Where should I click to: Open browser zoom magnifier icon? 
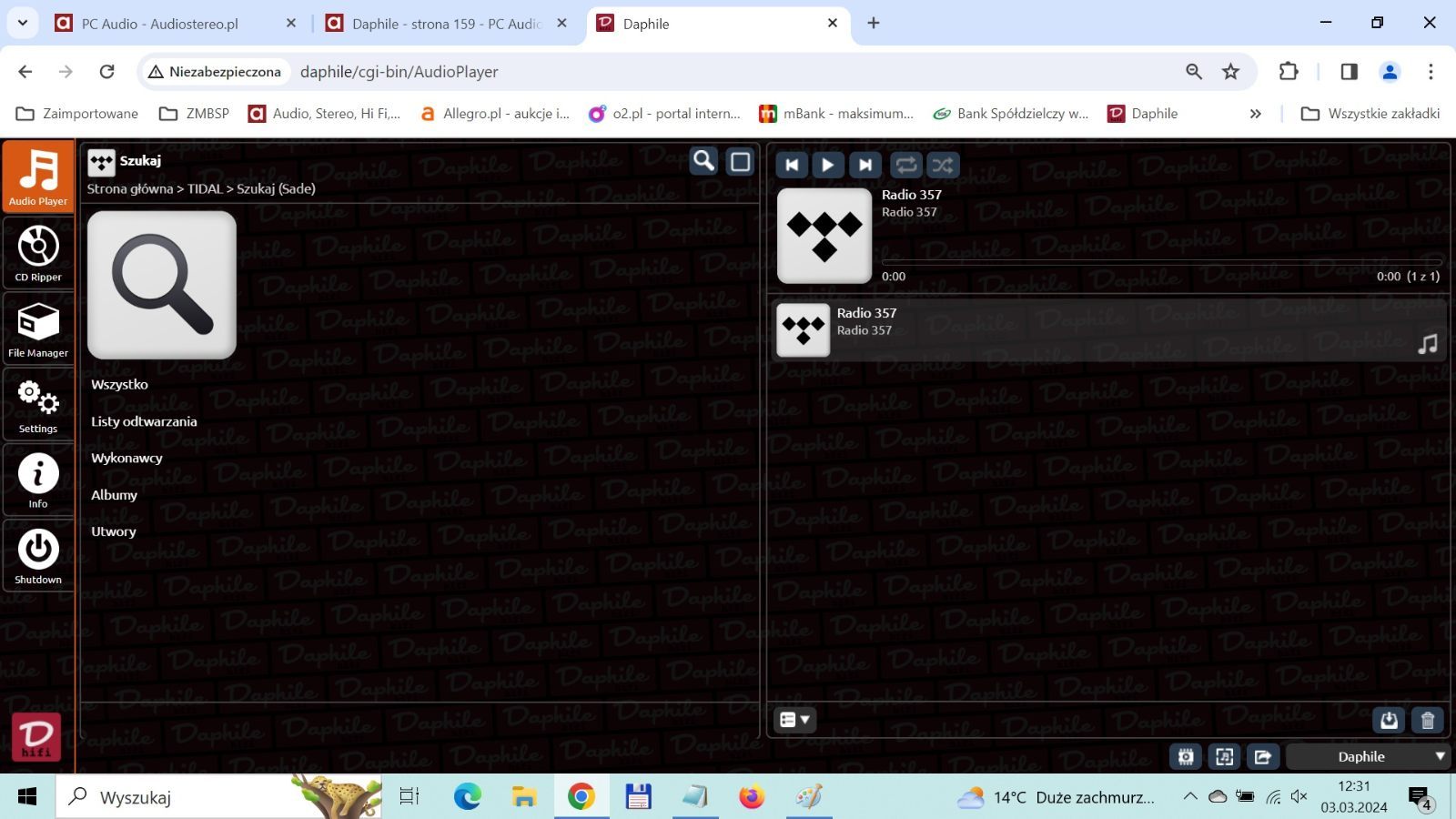coord(1194,71)
